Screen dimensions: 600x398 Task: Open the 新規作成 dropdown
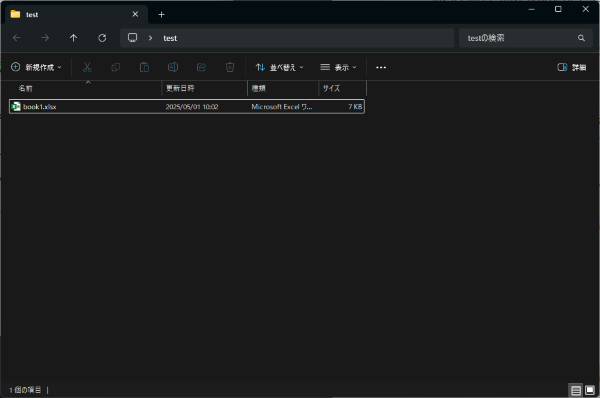click(x=36, y=67)
